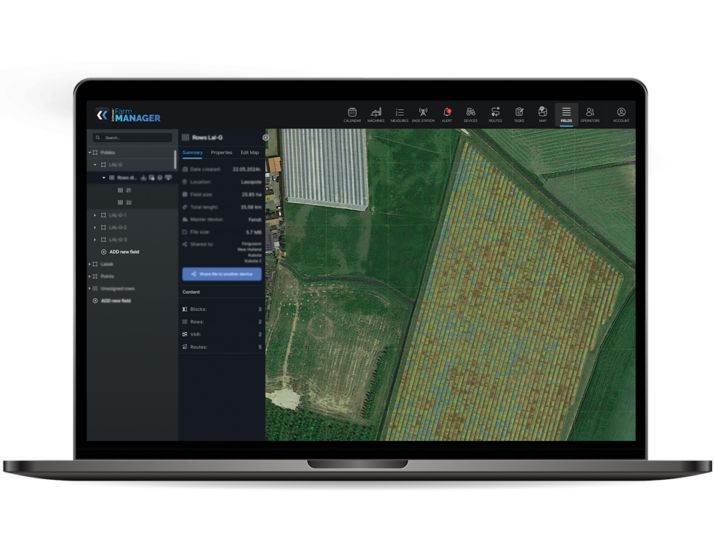Viewport: 714px width, 536px height.
Task: Expand the Unassigned rows group
Action: [x=90, y=289]
